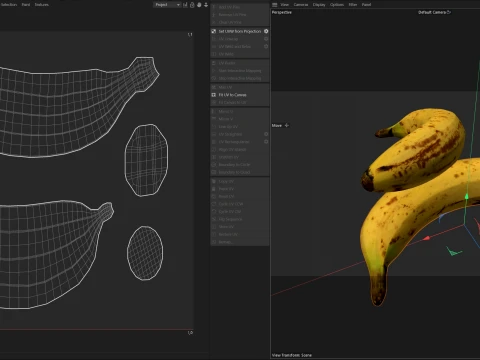Choose Remove UV Pins command

(x=240, y=15)
